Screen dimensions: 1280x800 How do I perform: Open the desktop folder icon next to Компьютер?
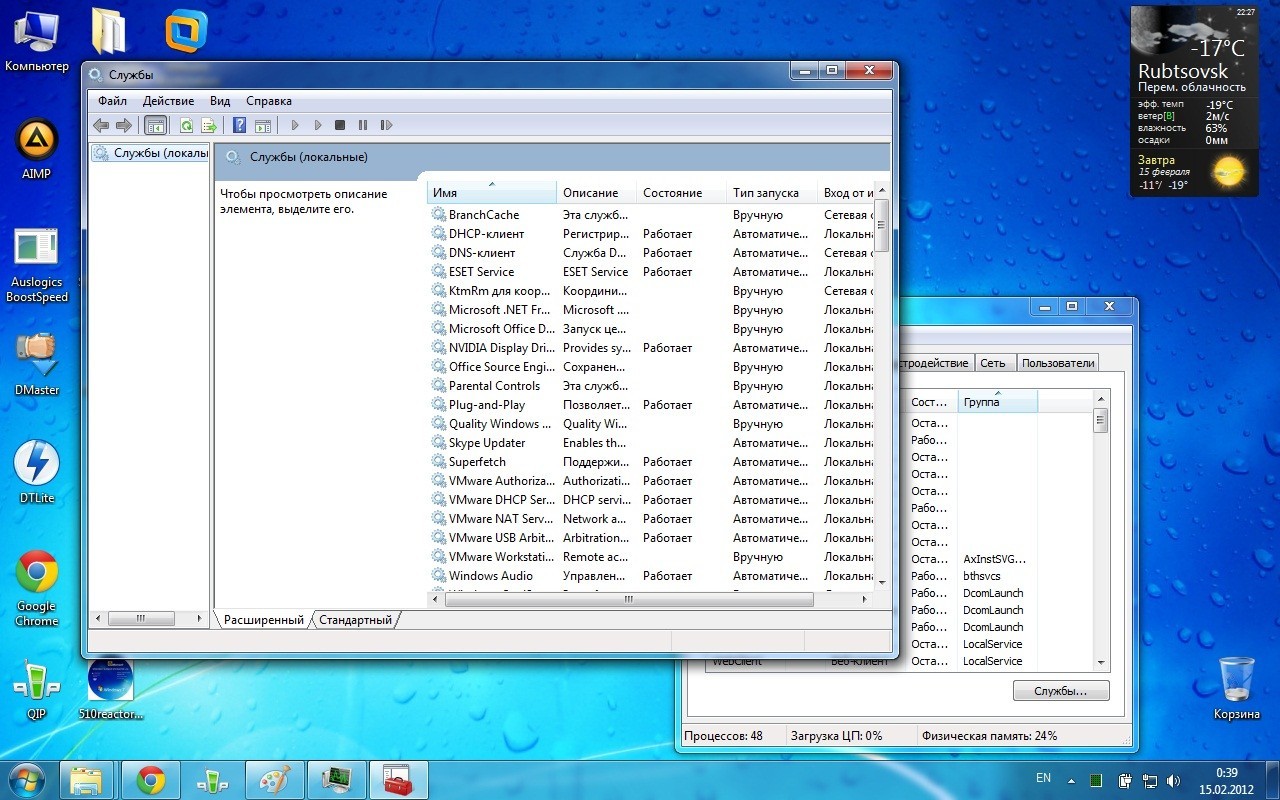click(109, 31)
